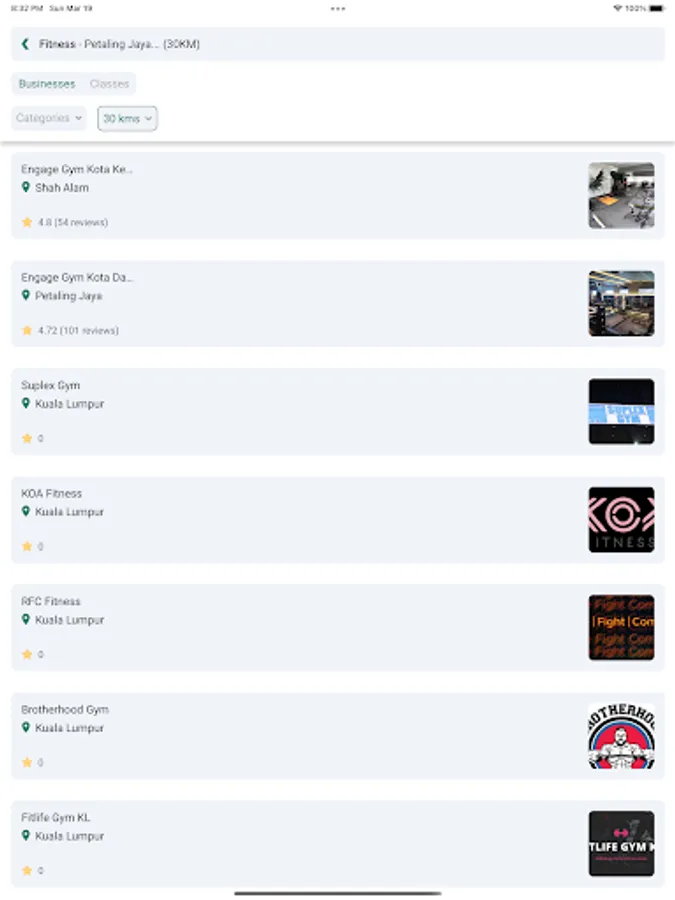View the Fitlife Gym KL thumbnail
675x900 pixels.
(621, 843)
